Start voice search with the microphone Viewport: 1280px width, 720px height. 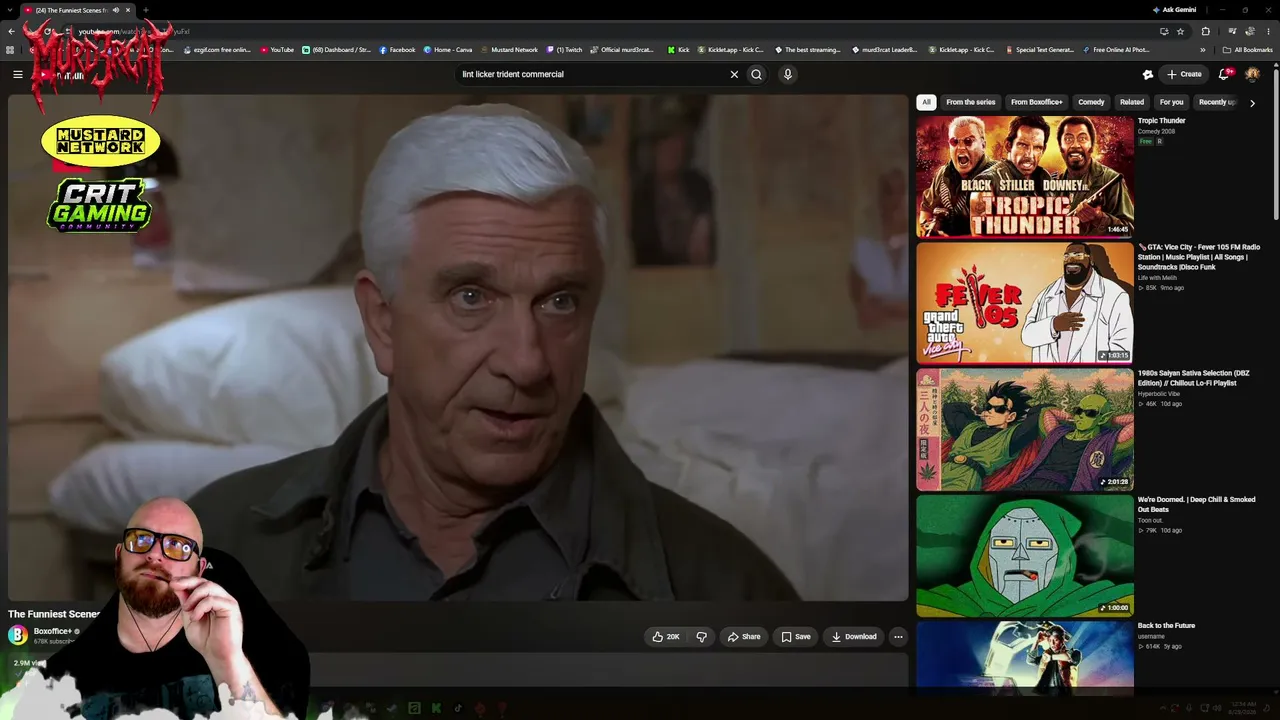(x=788, y=74)
